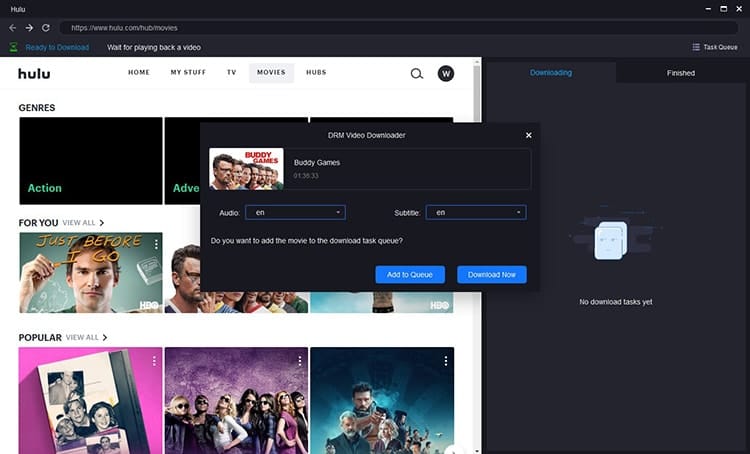Expand View All next to Popular
This screenshot has height=454, width=750.
pos(87,337)
